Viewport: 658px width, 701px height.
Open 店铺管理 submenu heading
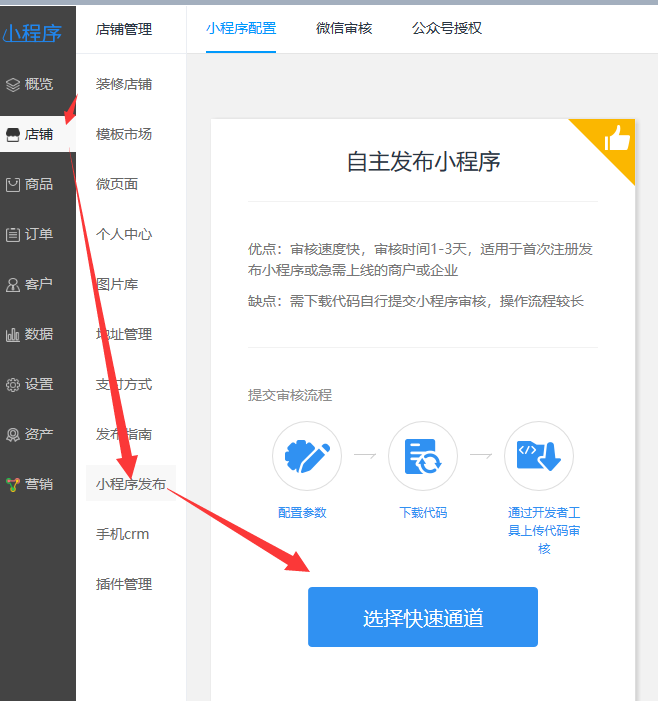124,30
